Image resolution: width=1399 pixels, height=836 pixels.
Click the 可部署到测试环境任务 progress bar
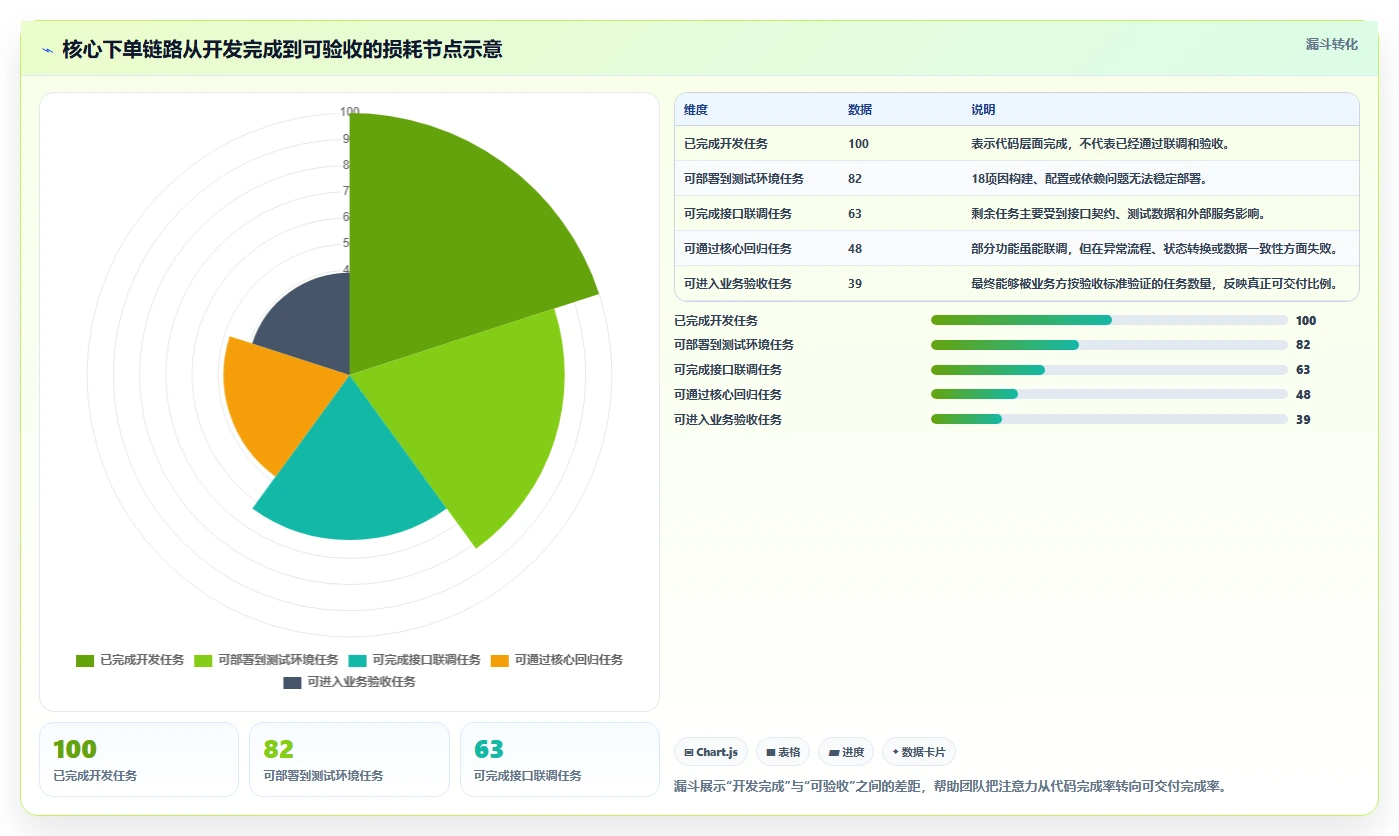click(x=1109, y=345)
